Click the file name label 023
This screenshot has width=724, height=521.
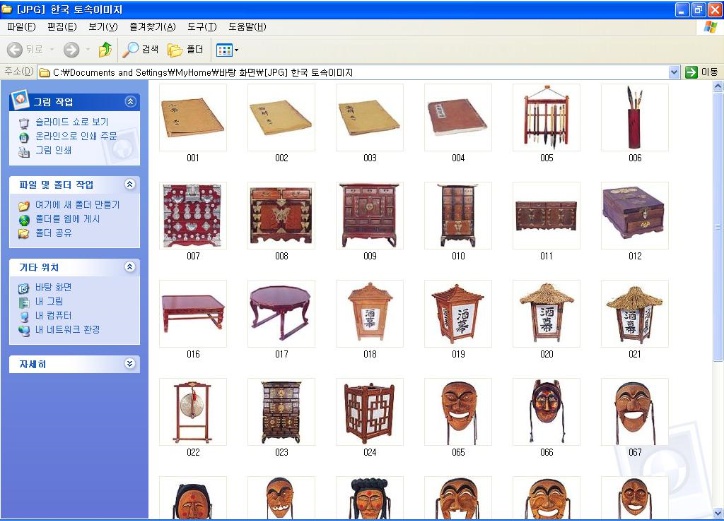click(x=281, y=452)
